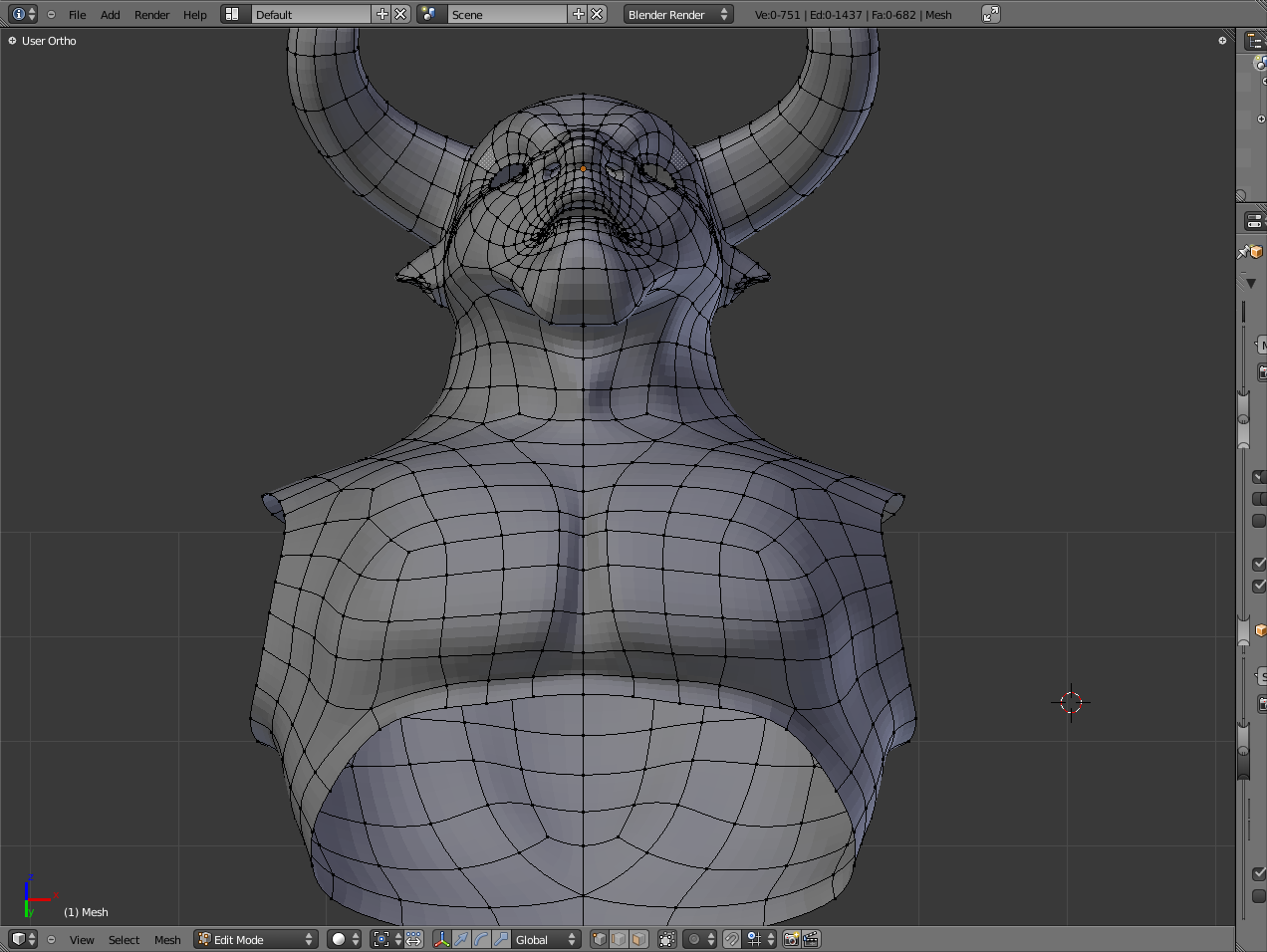Click the OpenGL render camera icon
The height and width of the screenshot is (952, 1267).
[x=792, y=939]
